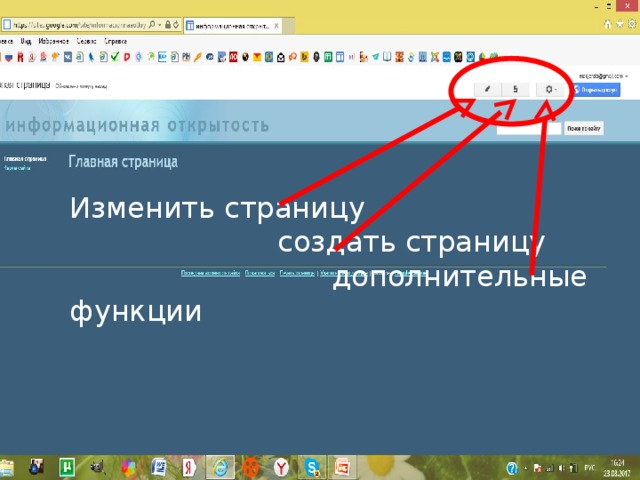Open Yandex Browser from the taskbar
Viewport: 640px width, 480px height.
click(x=281, y=467)
